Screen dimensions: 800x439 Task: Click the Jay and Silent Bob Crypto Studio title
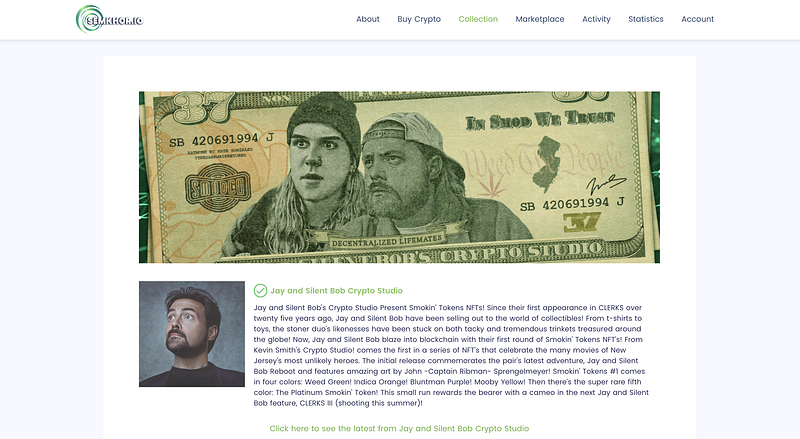pos(336,290)
